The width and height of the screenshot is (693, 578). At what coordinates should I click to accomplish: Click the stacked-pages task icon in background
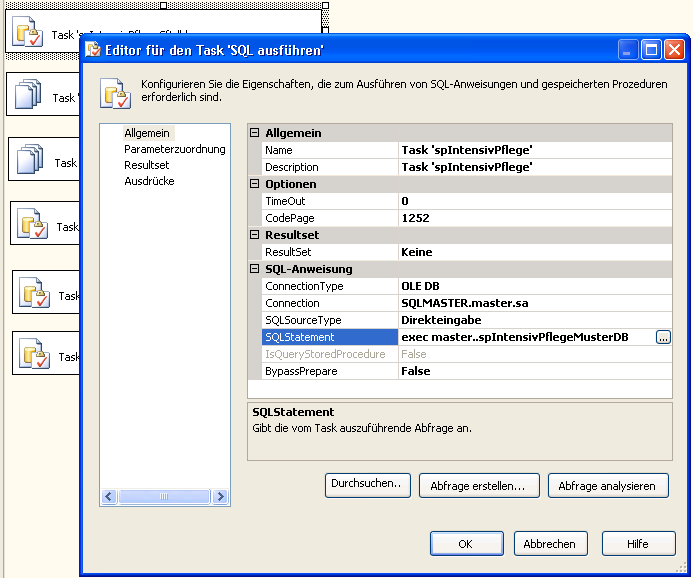28,96
